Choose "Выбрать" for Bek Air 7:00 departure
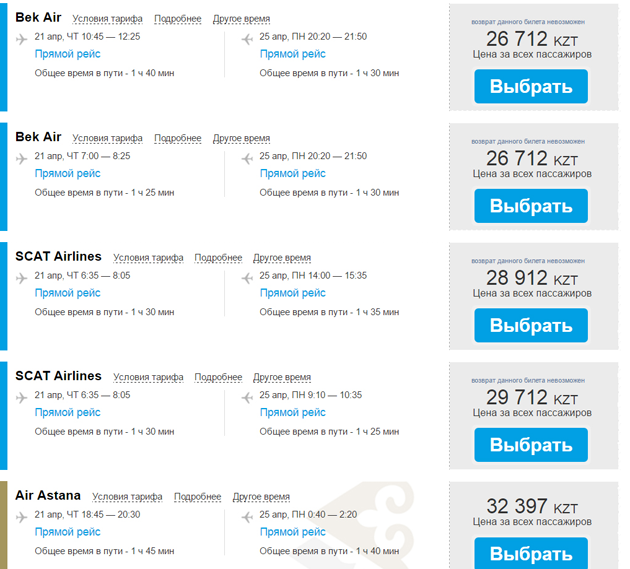This screenshot has width=630, height=569. (x=531, y=206)
